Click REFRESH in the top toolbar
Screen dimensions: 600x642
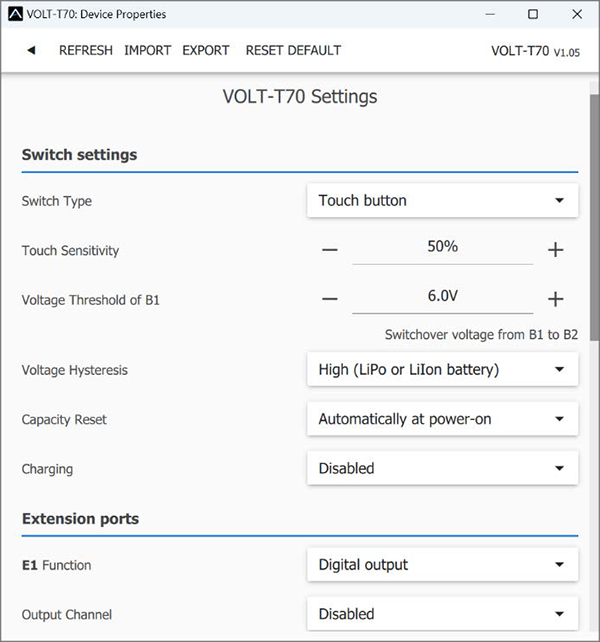[x=86, y=50]
